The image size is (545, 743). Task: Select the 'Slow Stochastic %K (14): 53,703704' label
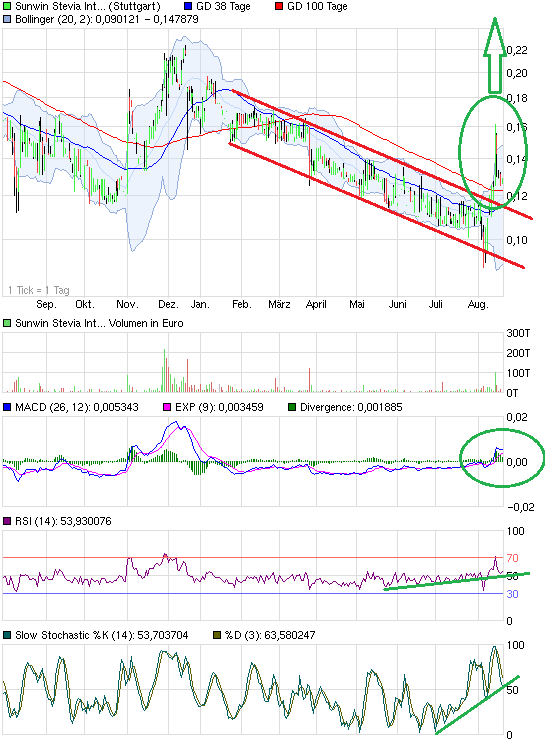101,635
